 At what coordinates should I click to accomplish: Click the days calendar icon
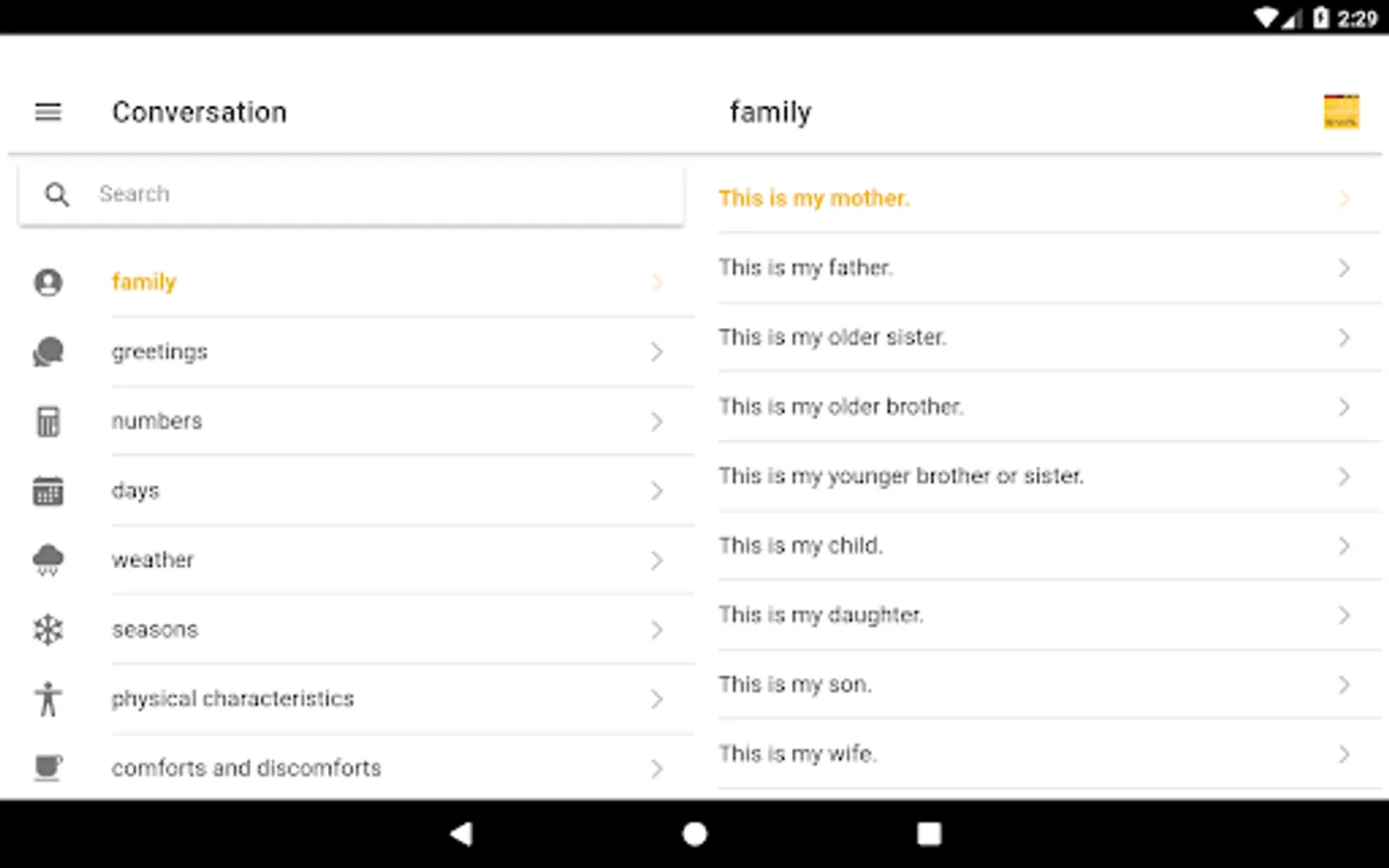tap(48, 491)
